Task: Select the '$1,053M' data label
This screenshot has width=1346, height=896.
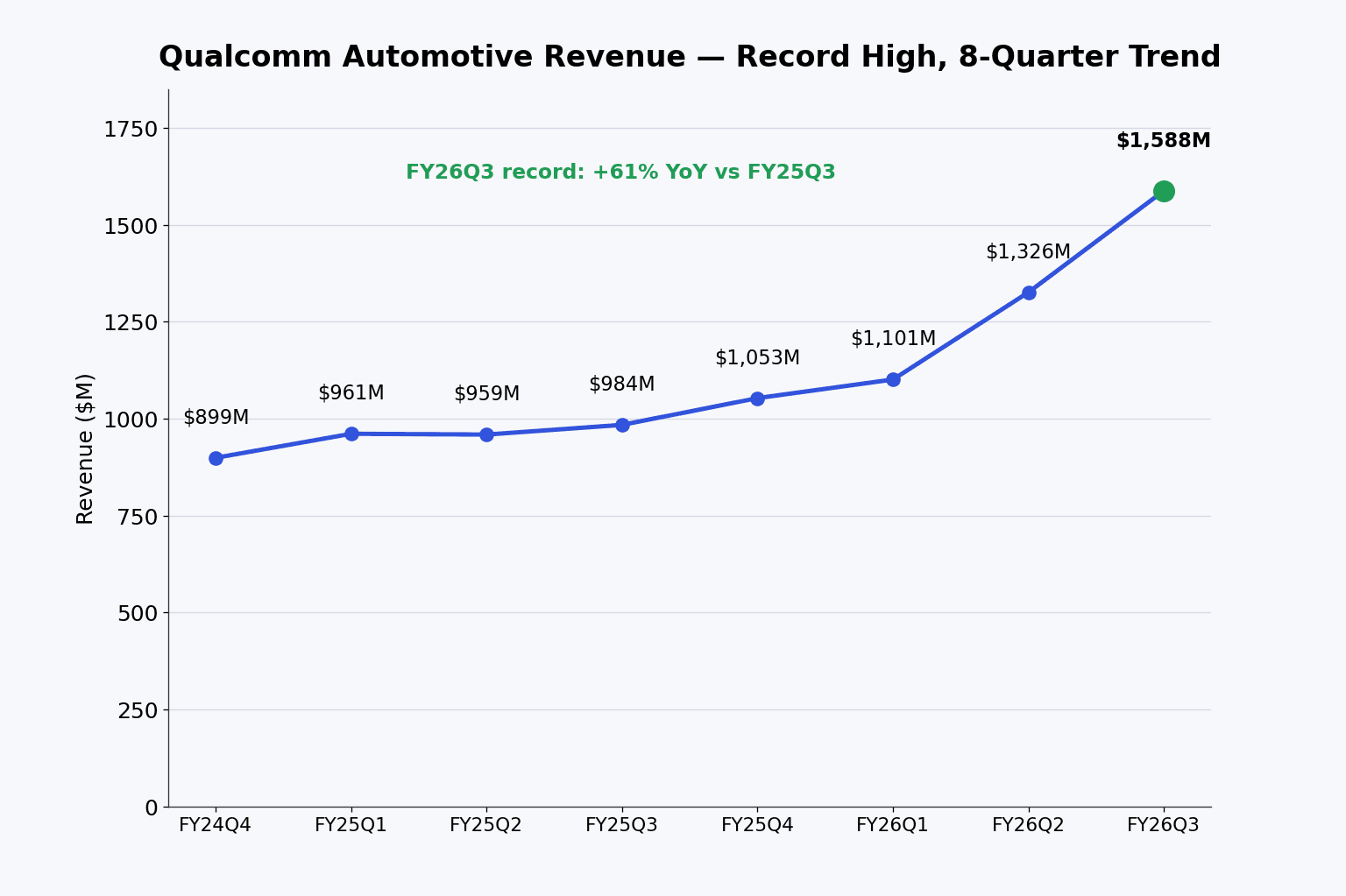Action: coord(757,358)
